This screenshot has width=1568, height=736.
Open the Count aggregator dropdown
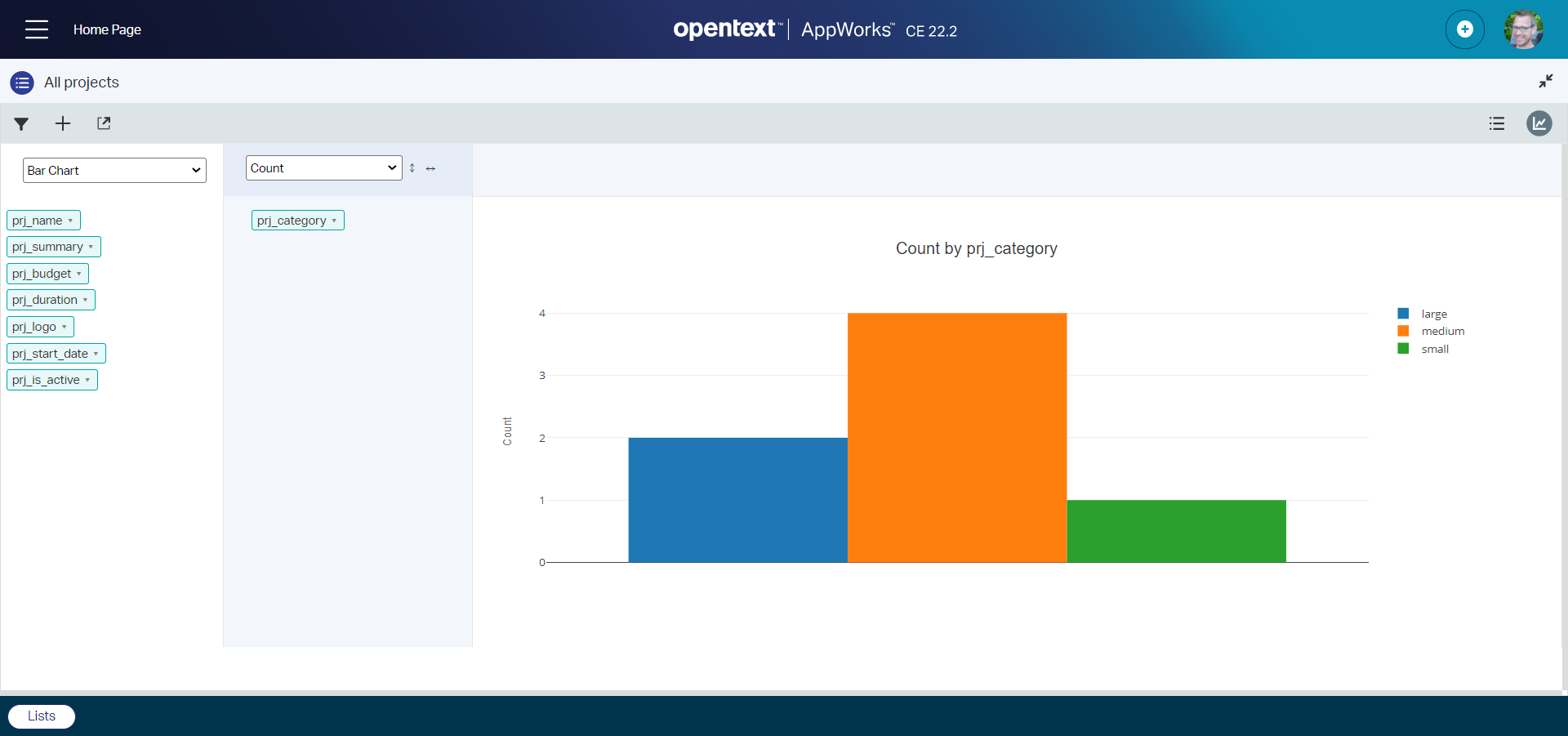(323, 168)
